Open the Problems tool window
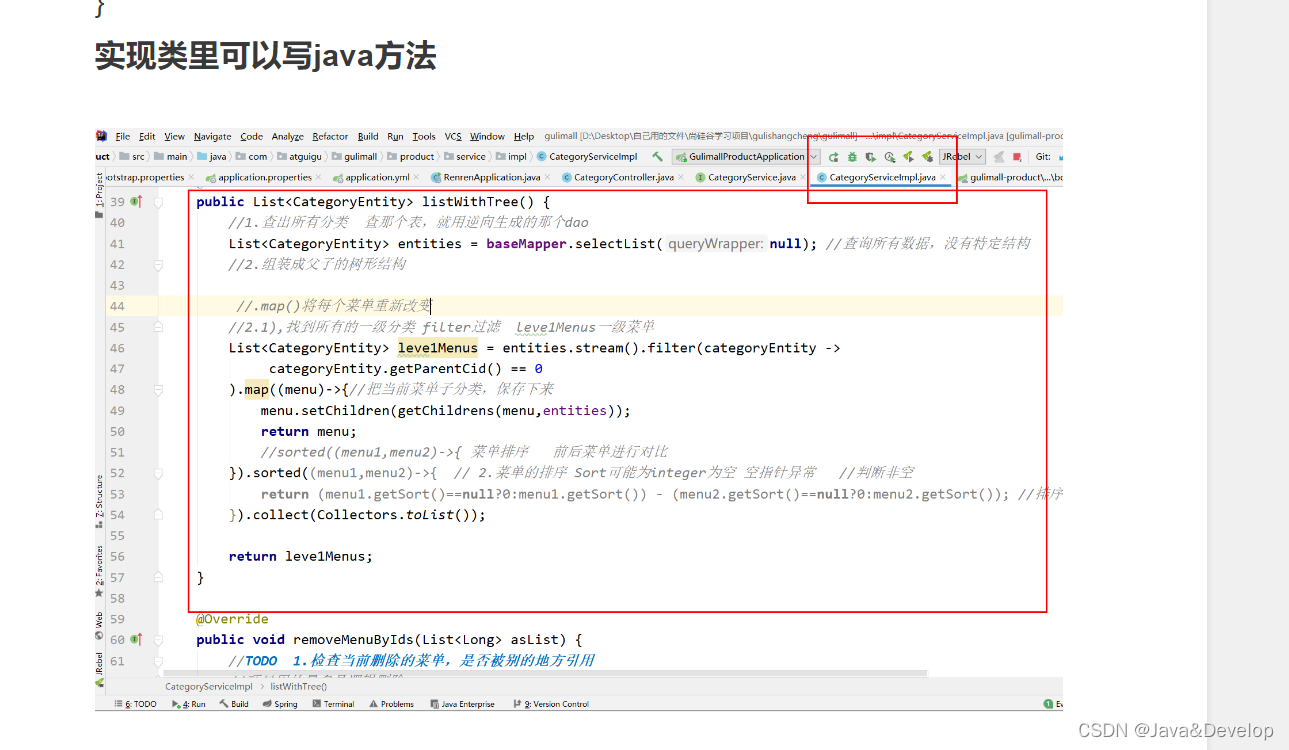The image size is (1289, 750). 392,704
